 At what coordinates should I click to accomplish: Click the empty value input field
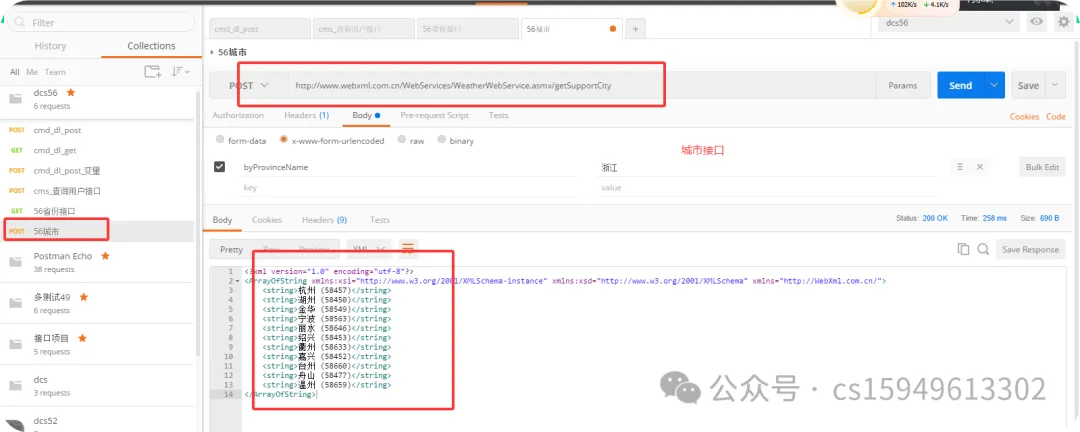click(x=769, y=187)
